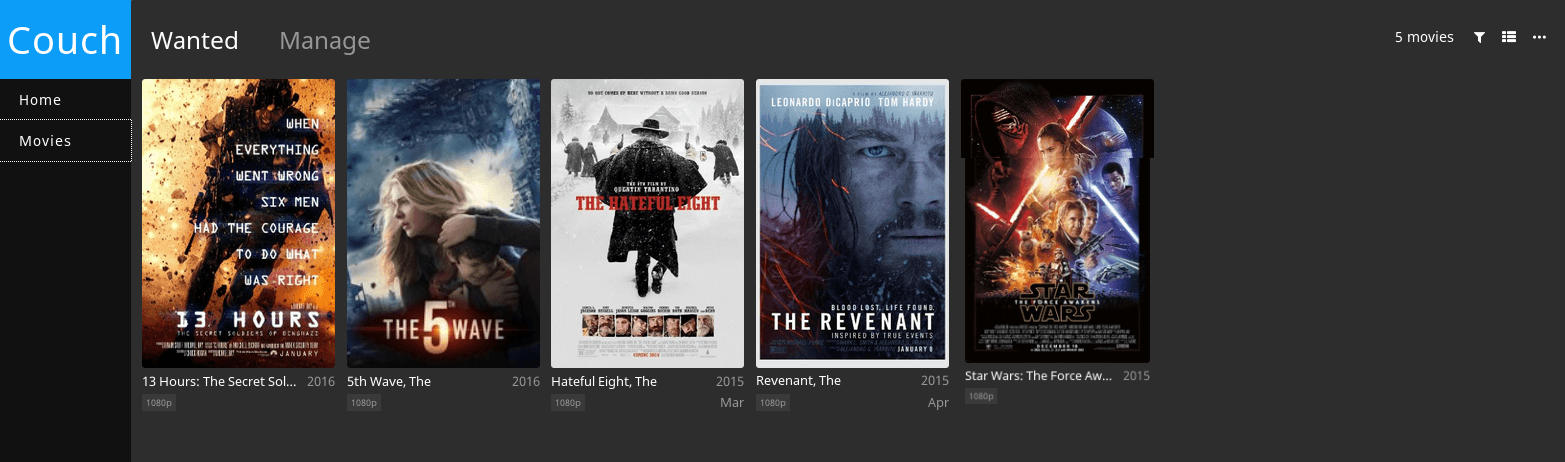The height and width of the screenshot is (462, 1565).
Task: Click the Couch logo
Action: 65,40
